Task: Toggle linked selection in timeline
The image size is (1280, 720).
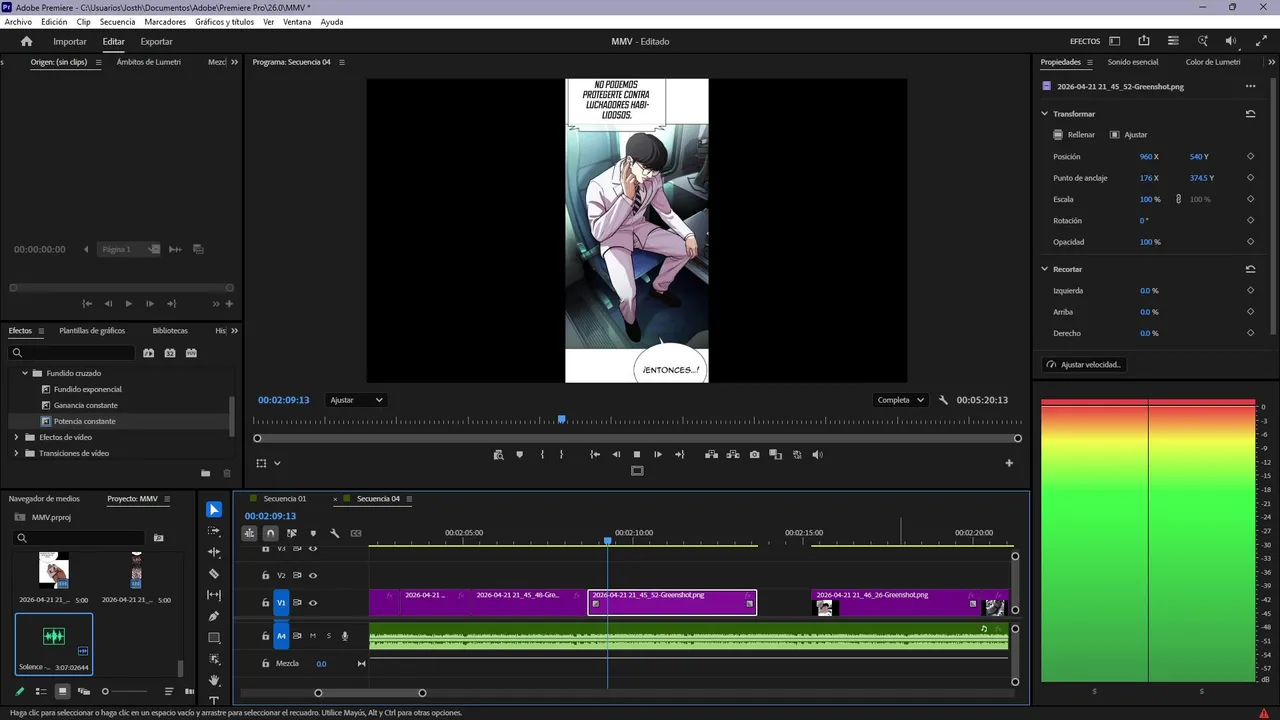Action: tap(292, 533)
